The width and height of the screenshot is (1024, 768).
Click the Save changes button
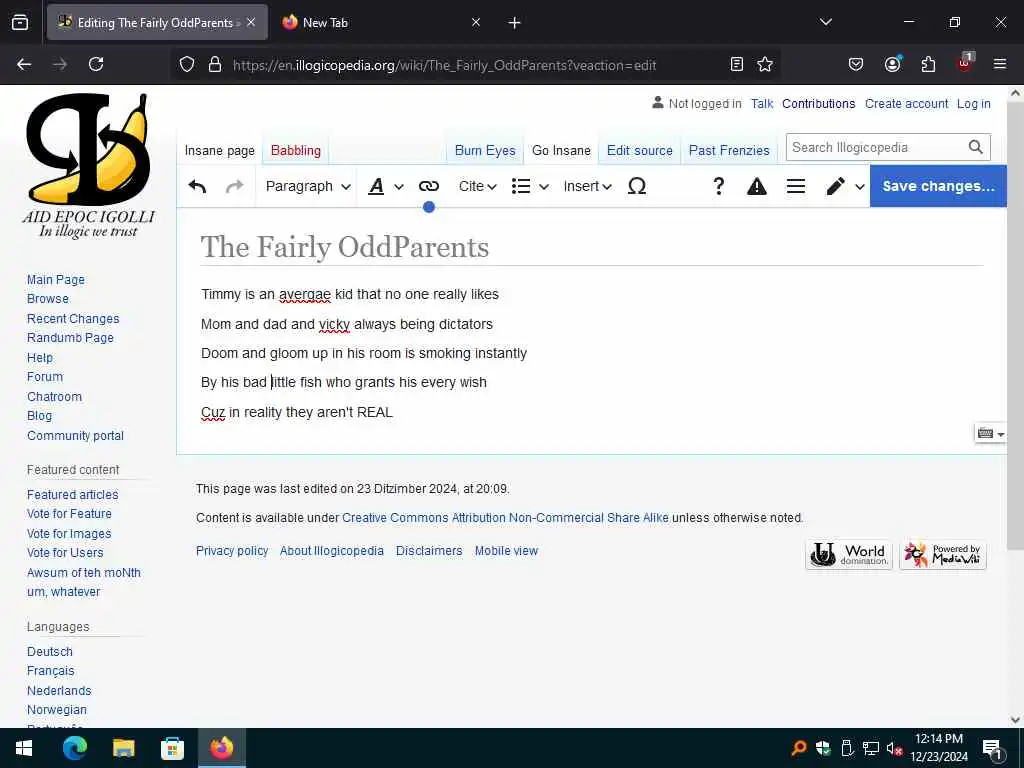click(x=938, y=186)
